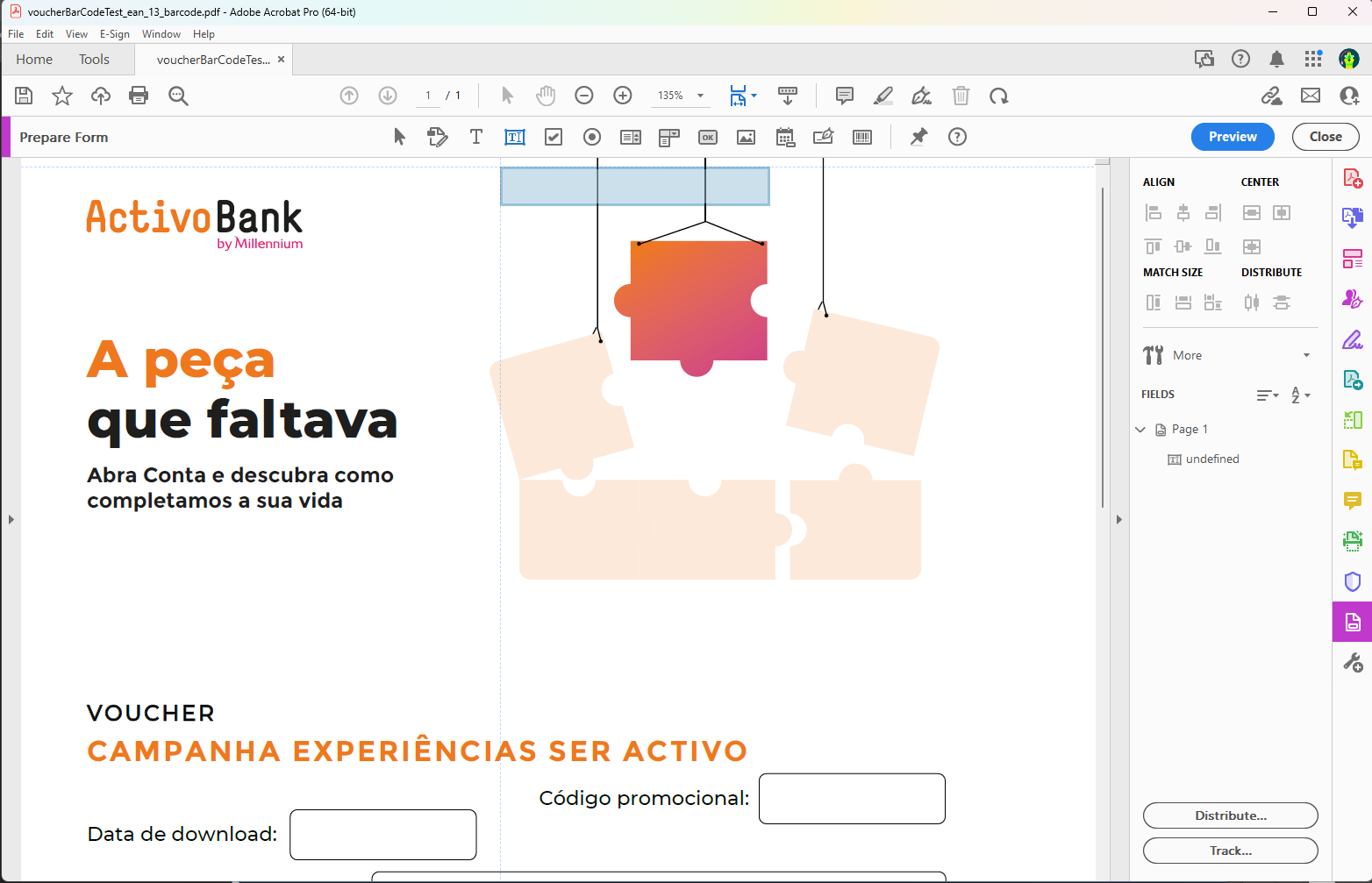This screenshot has height=883, width=1372.
Task: Add a Radio Button field tool
Action: click(x=592, y=137)
